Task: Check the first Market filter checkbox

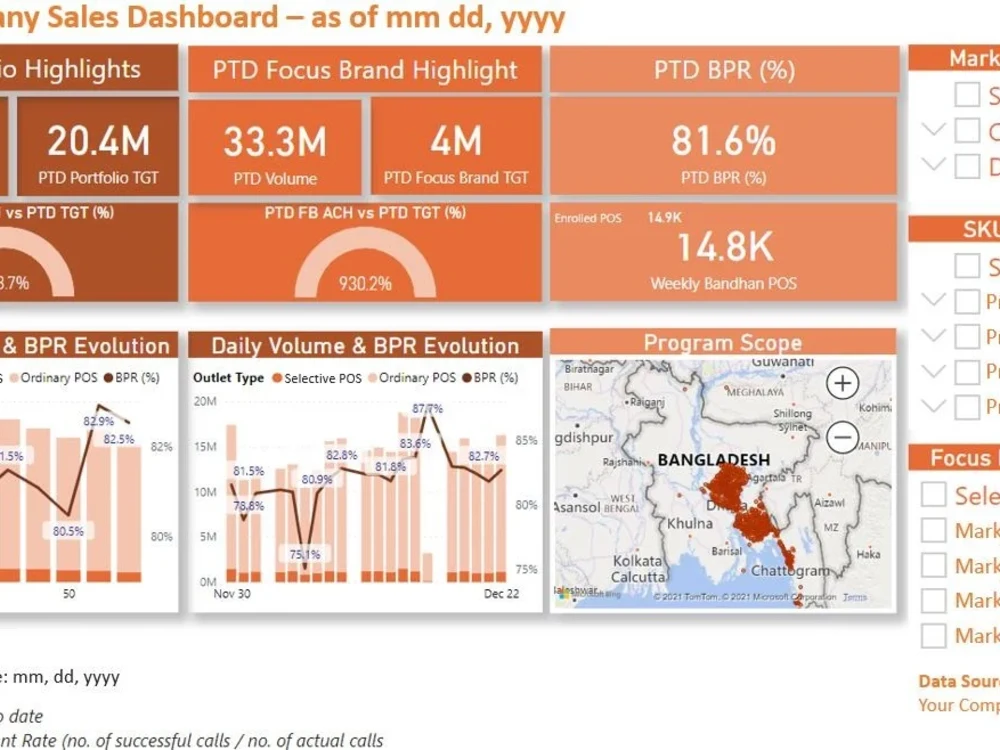Action: point(966,94)
